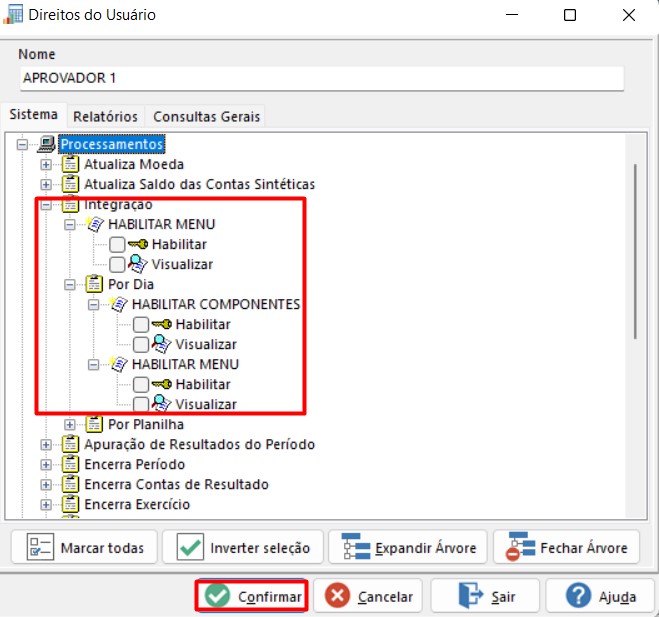Click the note icon of HABILITAR MENU under Integração
This screenshot has height=617, width=659.
point(95,224)
